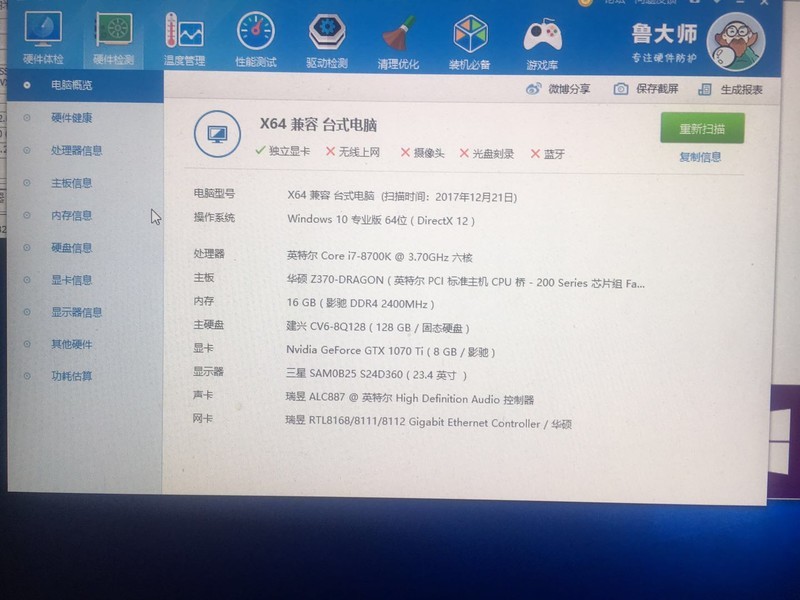Click the RTL8168 Gigabit Ethernet value
Viewport: 800px width, 600px height.
[x=428, y=422]
